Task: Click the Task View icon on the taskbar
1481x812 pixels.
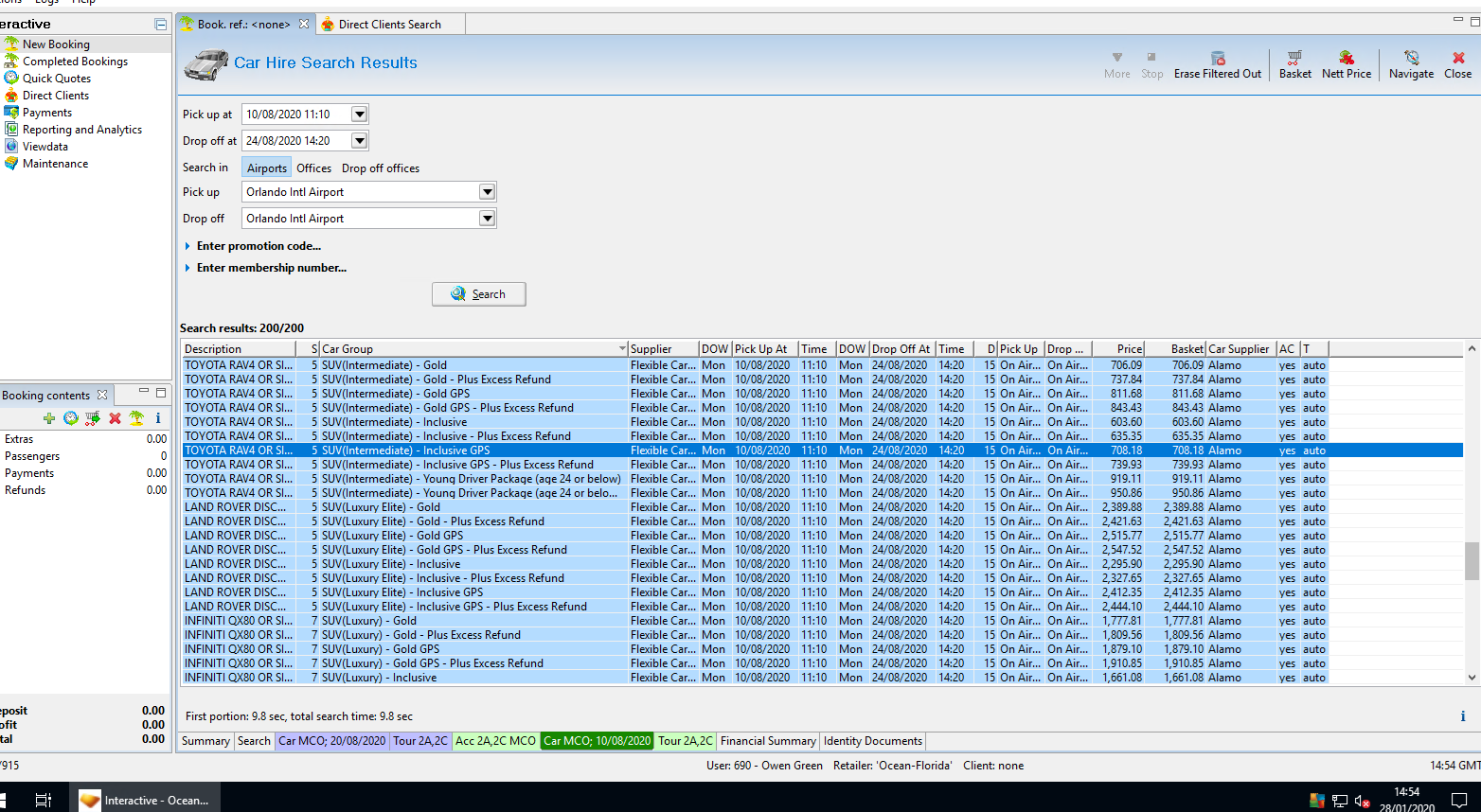Action: (43, 800)
